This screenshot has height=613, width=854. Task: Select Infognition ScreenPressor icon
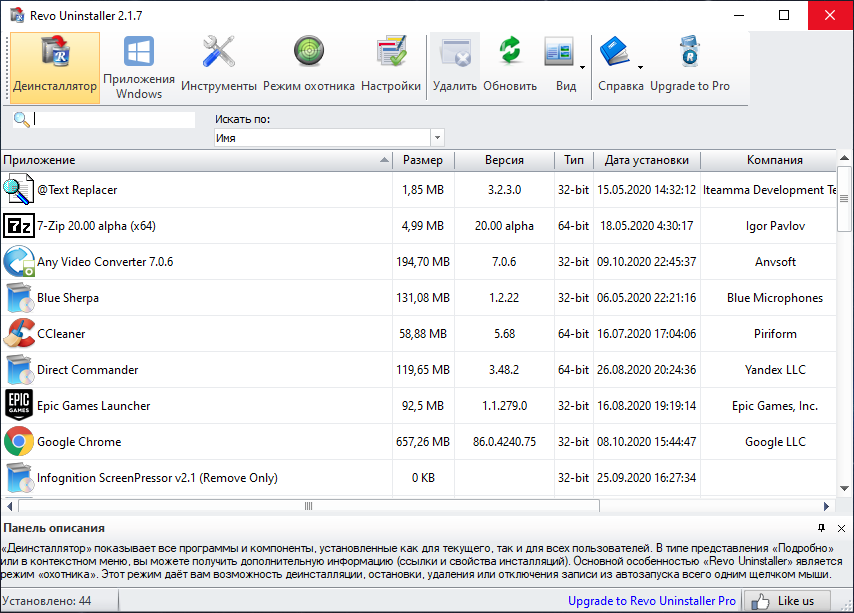19,477
